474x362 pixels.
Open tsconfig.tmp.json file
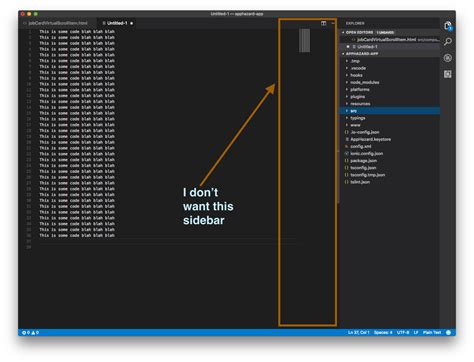390,175
